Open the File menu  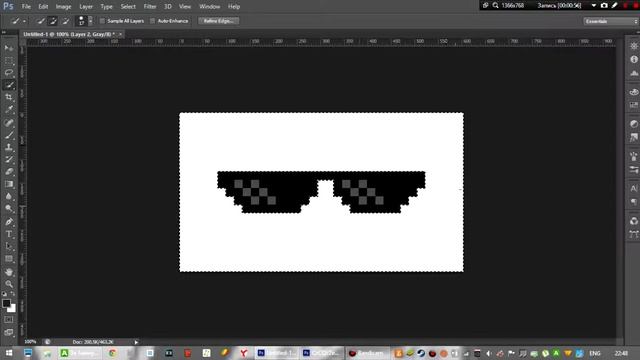26,7
